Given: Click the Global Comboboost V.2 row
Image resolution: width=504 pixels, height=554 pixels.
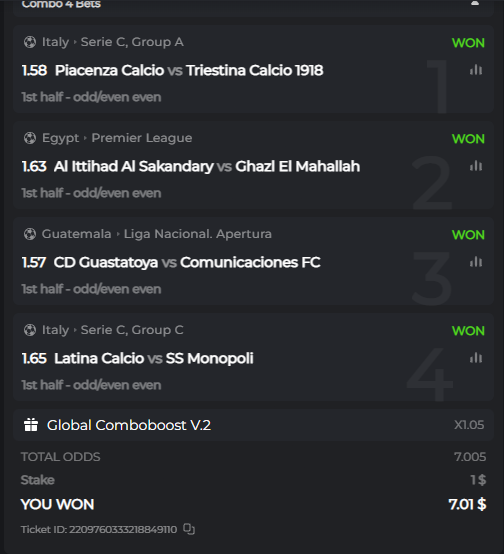Looking at the screenshot, I should coord(253,425).
